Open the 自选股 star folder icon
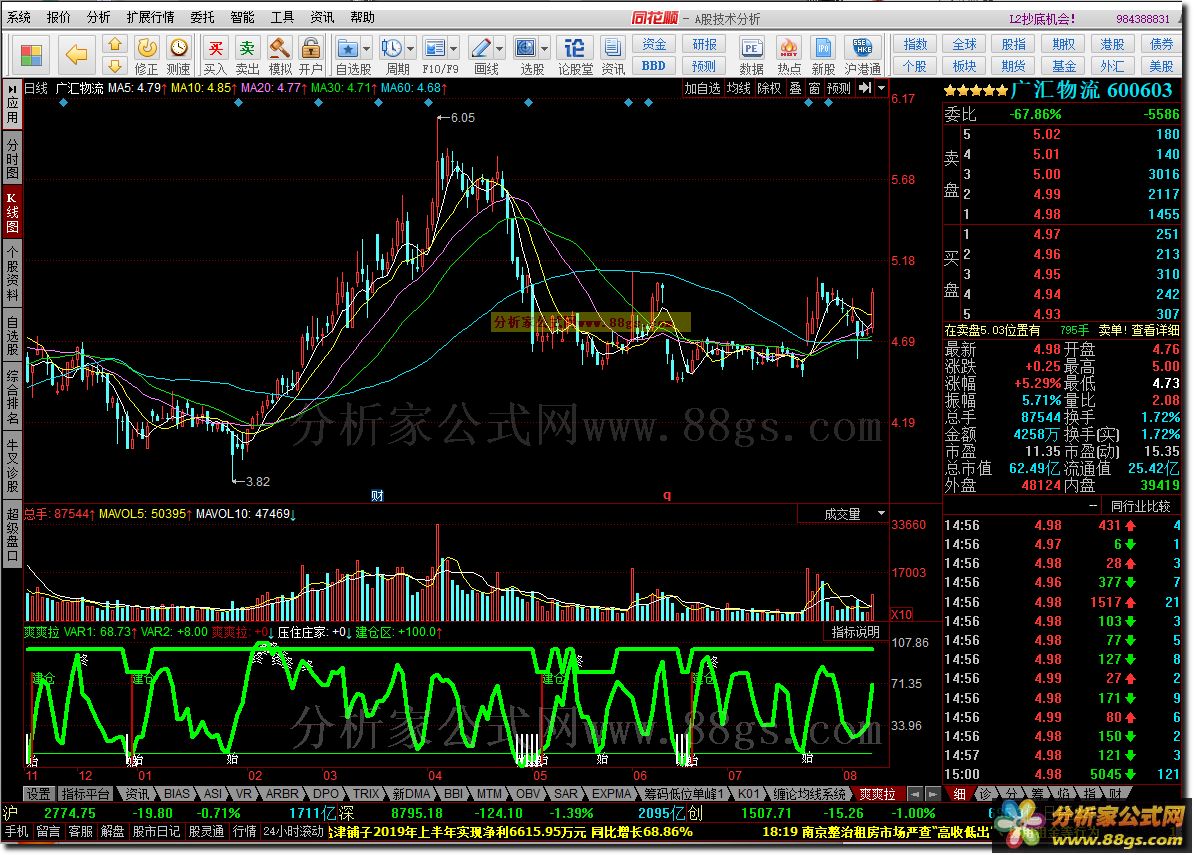 [x=347, y=48]
